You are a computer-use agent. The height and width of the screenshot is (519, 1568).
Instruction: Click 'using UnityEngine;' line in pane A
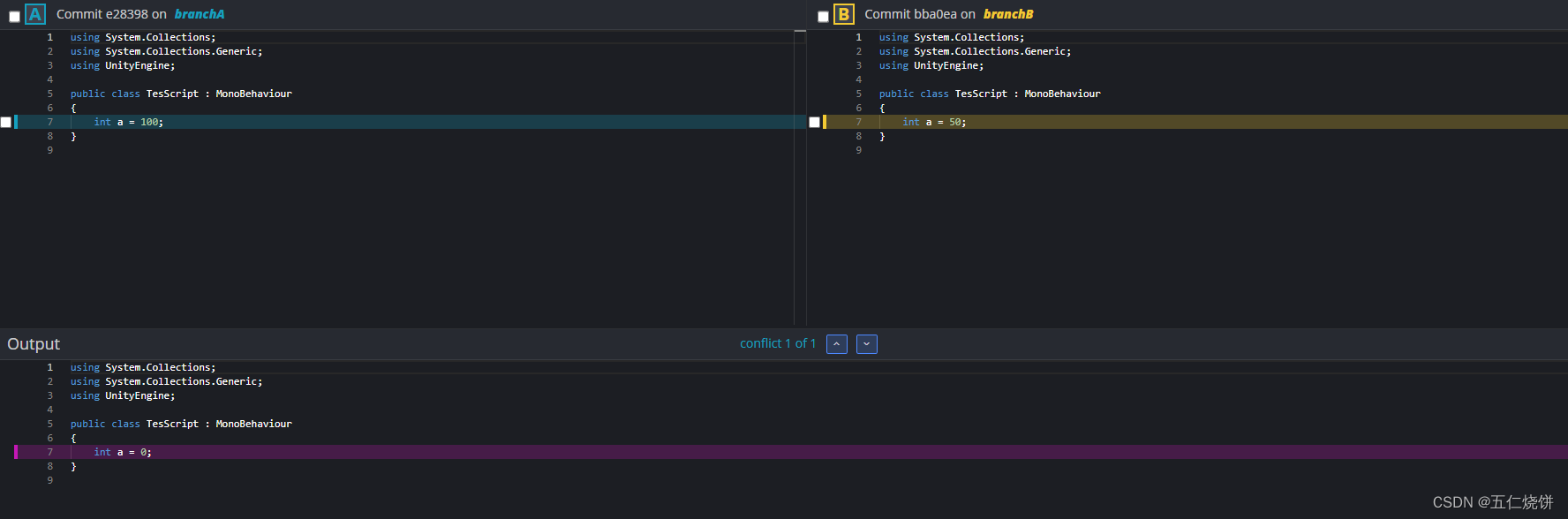click(123, 65)
